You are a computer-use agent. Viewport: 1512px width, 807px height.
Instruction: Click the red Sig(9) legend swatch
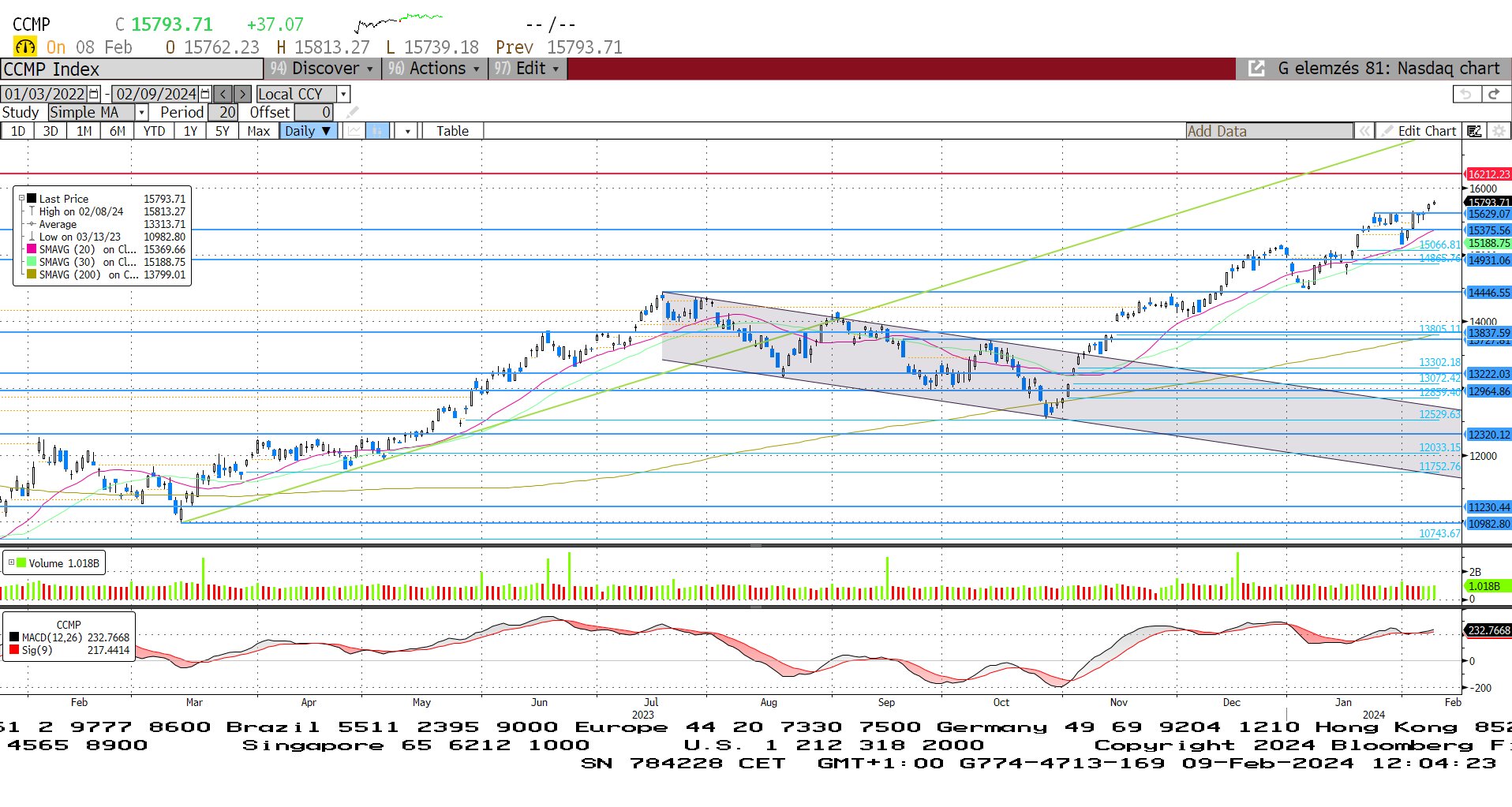(x=14, y=650)
